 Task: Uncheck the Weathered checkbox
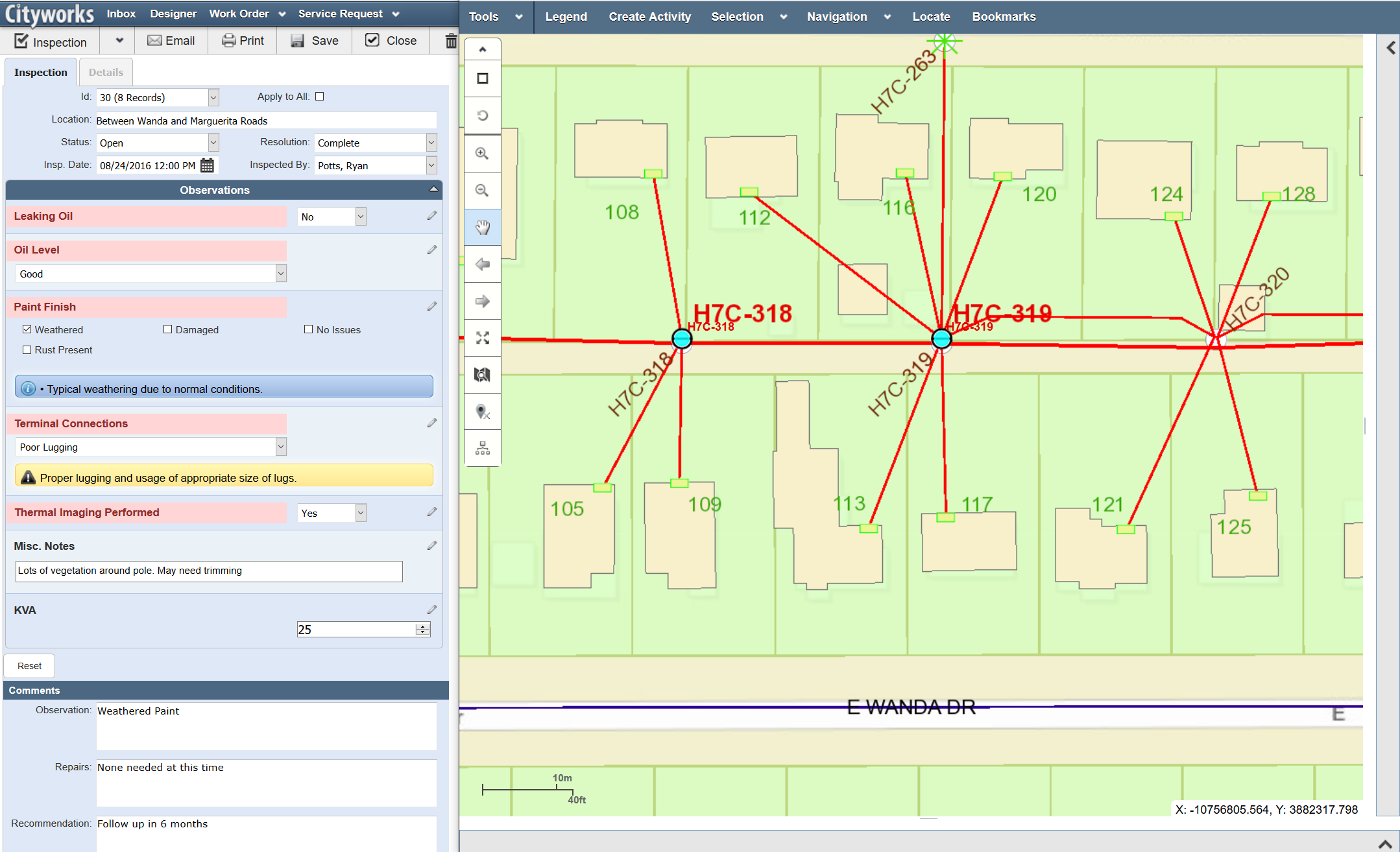click(x=27, y=329)
